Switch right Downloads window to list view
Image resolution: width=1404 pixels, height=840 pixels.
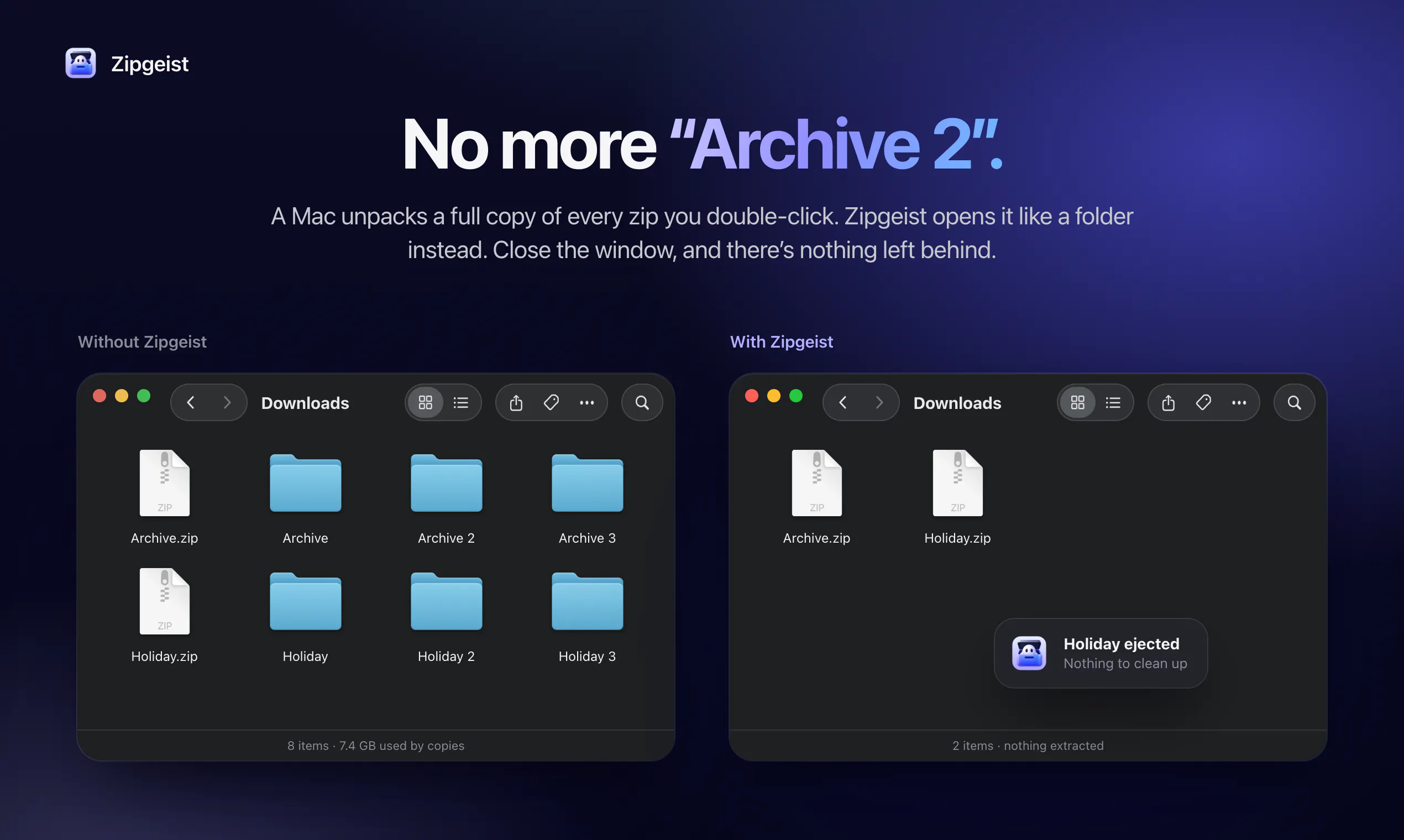1113,402
